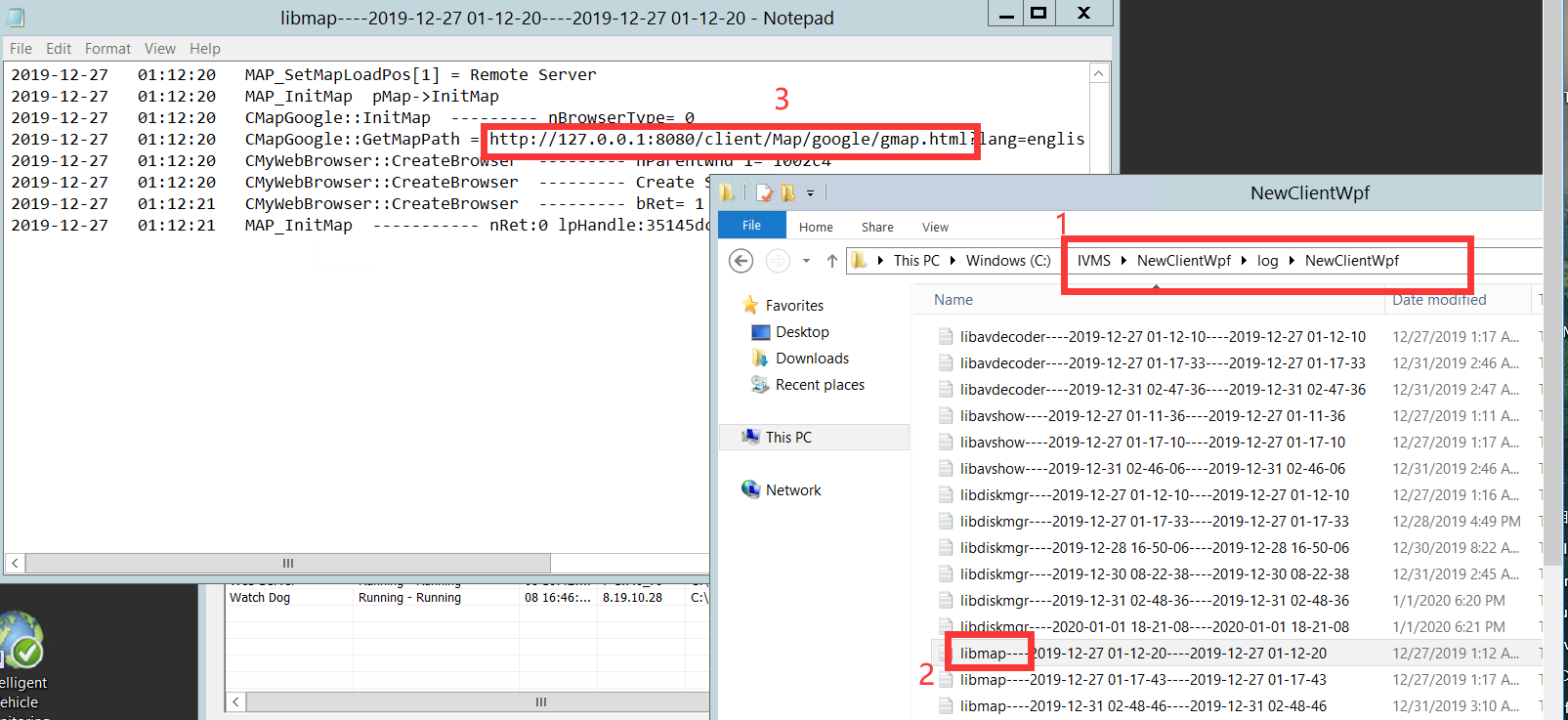The image size is (1568, 720).
Task: Click This PC in the address breadcrumb
Action: (916, 261)
